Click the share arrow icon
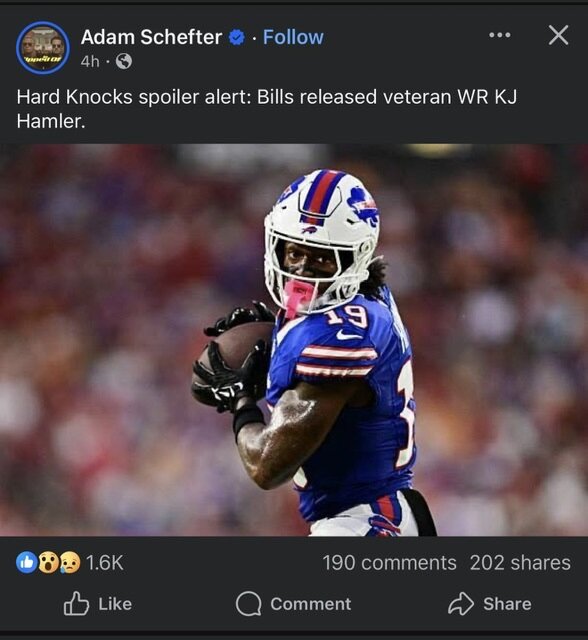The image size is (588, 640). (x=461, y=604)
